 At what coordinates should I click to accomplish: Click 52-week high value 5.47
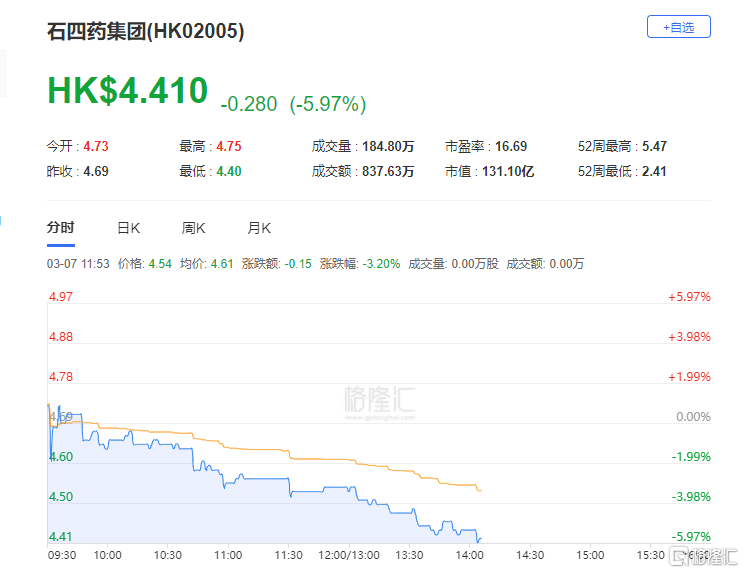[x=654, y=146]
